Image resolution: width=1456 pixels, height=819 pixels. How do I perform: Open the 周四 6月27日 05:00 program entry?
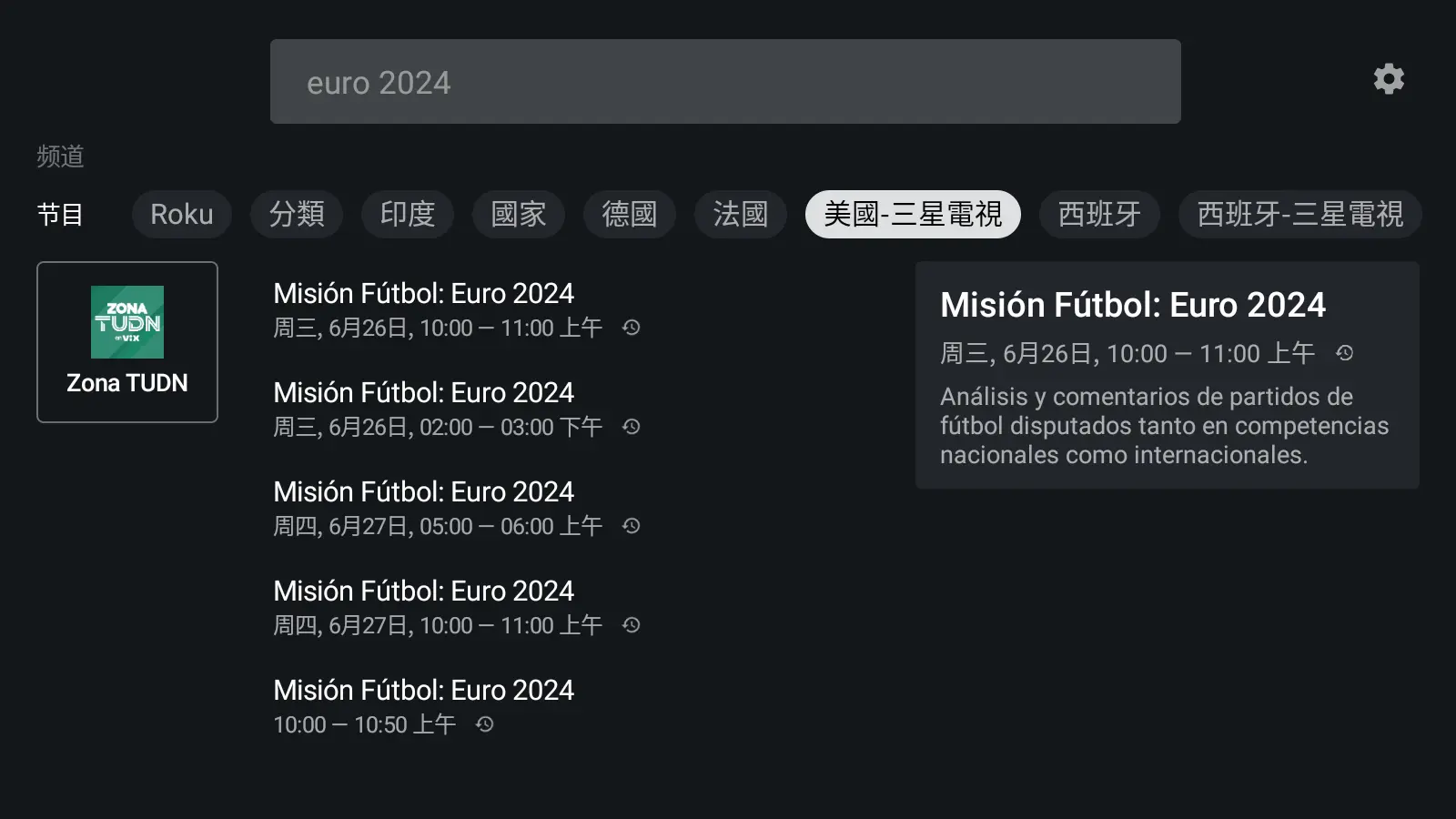tap(457, 509)
